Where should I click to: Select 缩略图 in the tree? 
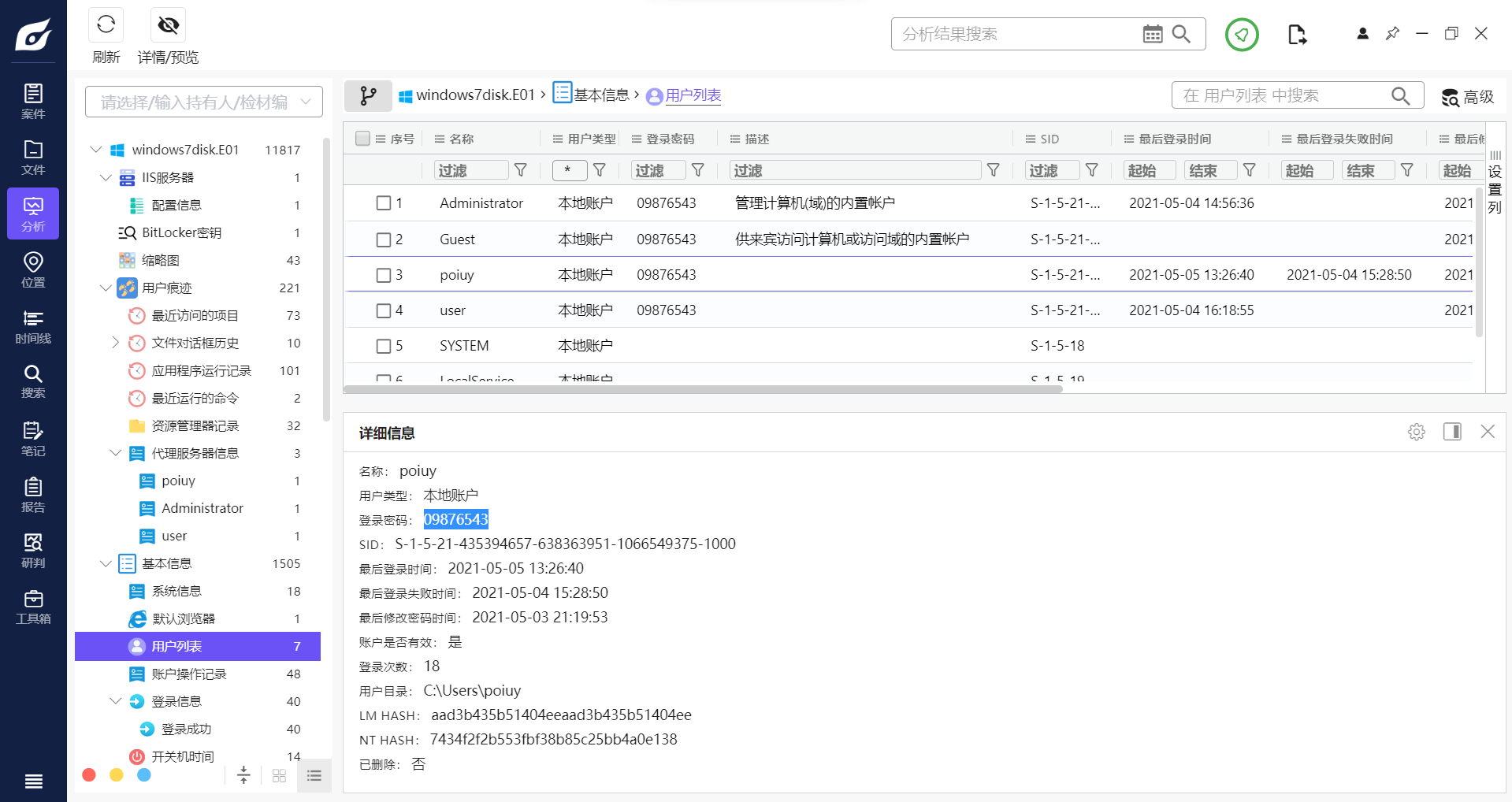(x=161, y=260)
